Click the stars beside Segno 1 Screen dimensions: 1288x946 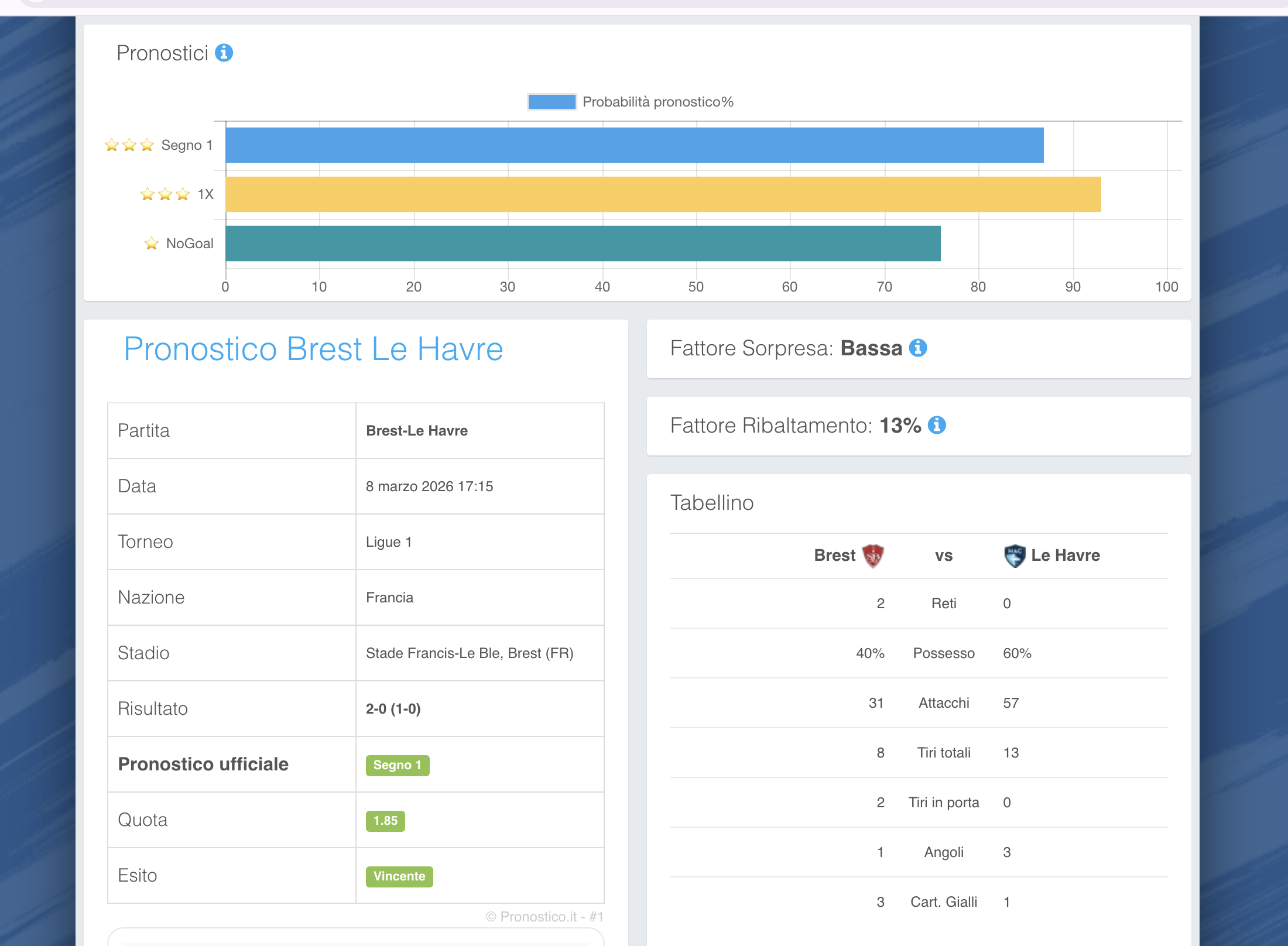click(129, 145)
